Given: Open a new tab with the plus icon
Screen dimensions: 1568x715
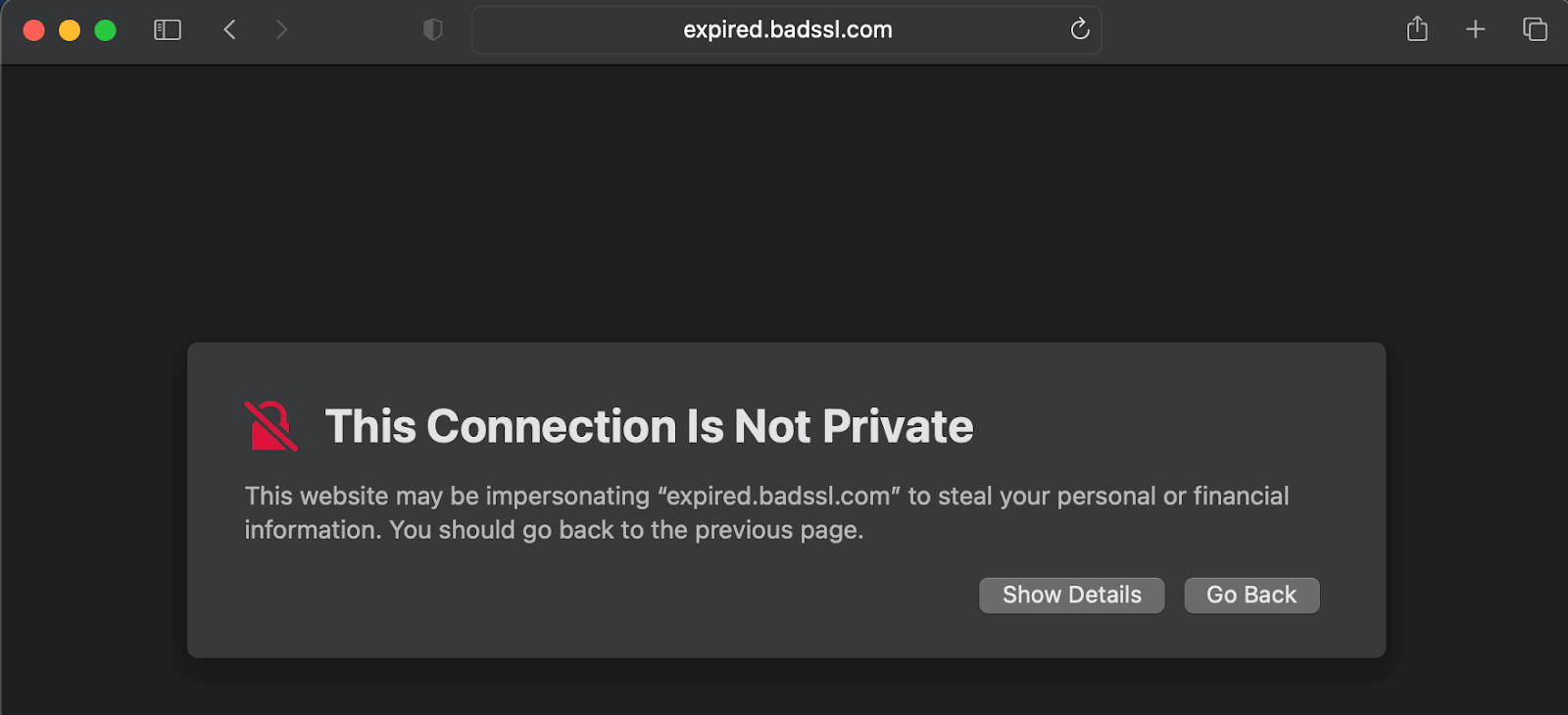Looking at the screenshot, I should coord(1474,29).
